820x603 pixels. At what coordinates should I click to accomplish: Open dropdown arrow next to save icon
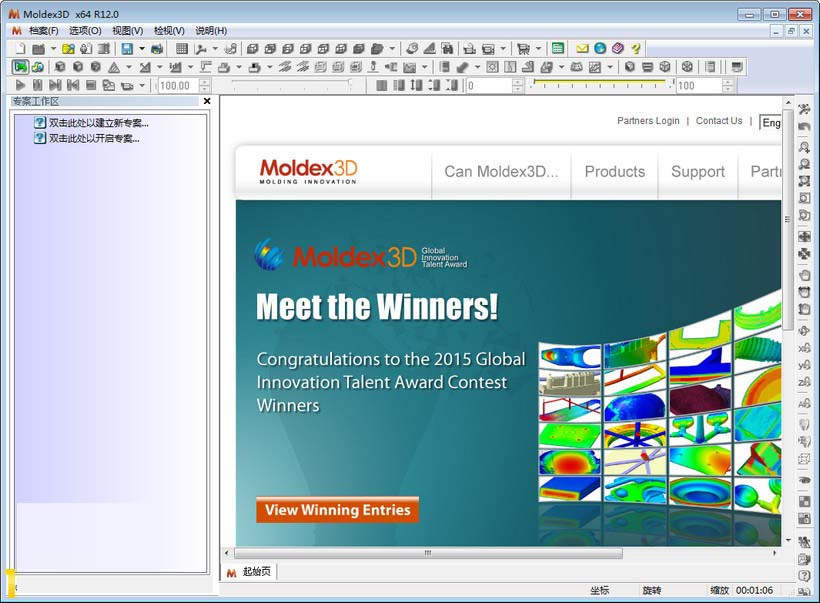click(x=141, y=49)
